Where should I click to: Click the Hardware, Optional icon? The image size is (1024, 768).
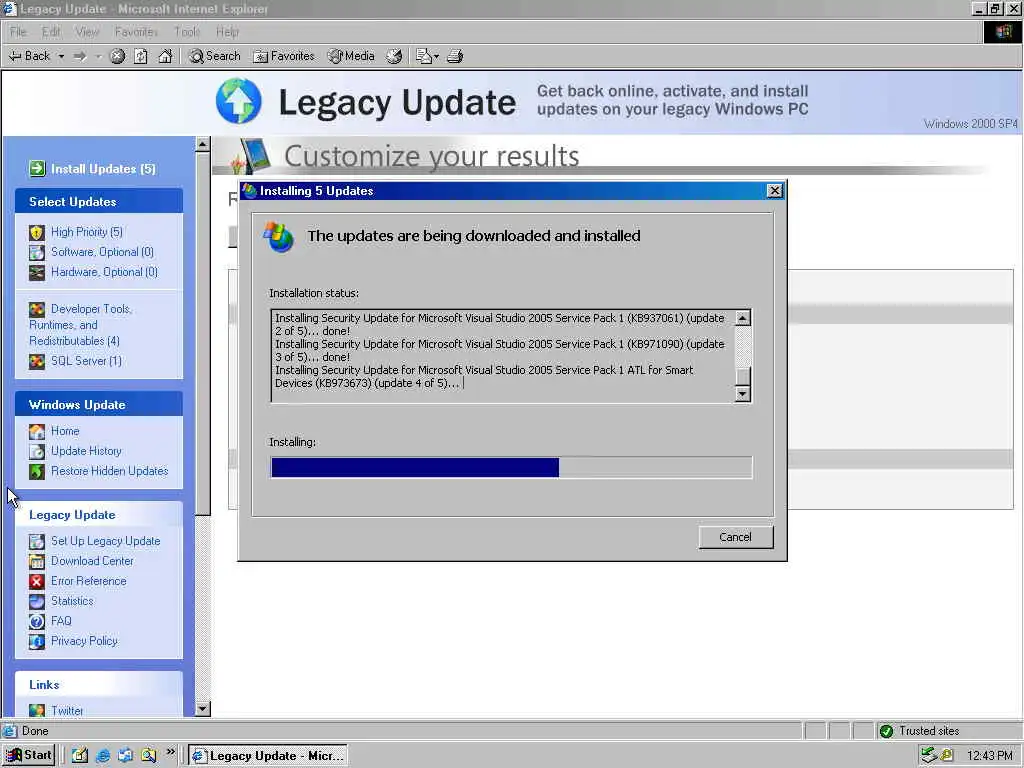37,272
